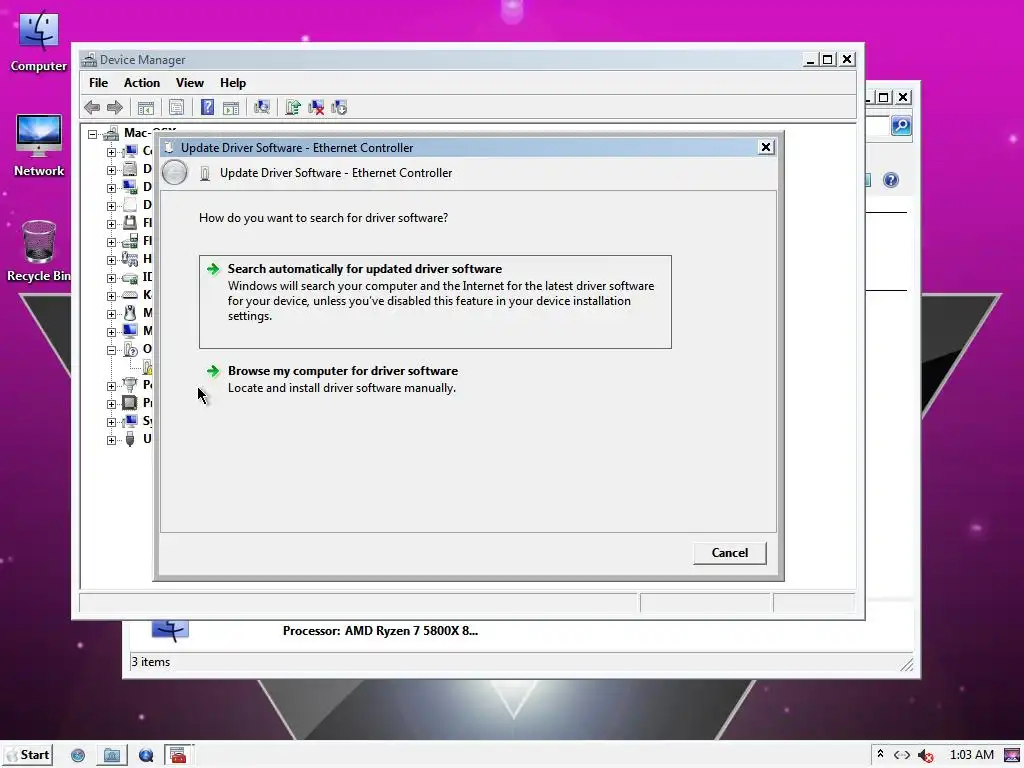Click the red toolbox taskbar icon
This screenshot has width=1024, height=768.
click(178, 756)
